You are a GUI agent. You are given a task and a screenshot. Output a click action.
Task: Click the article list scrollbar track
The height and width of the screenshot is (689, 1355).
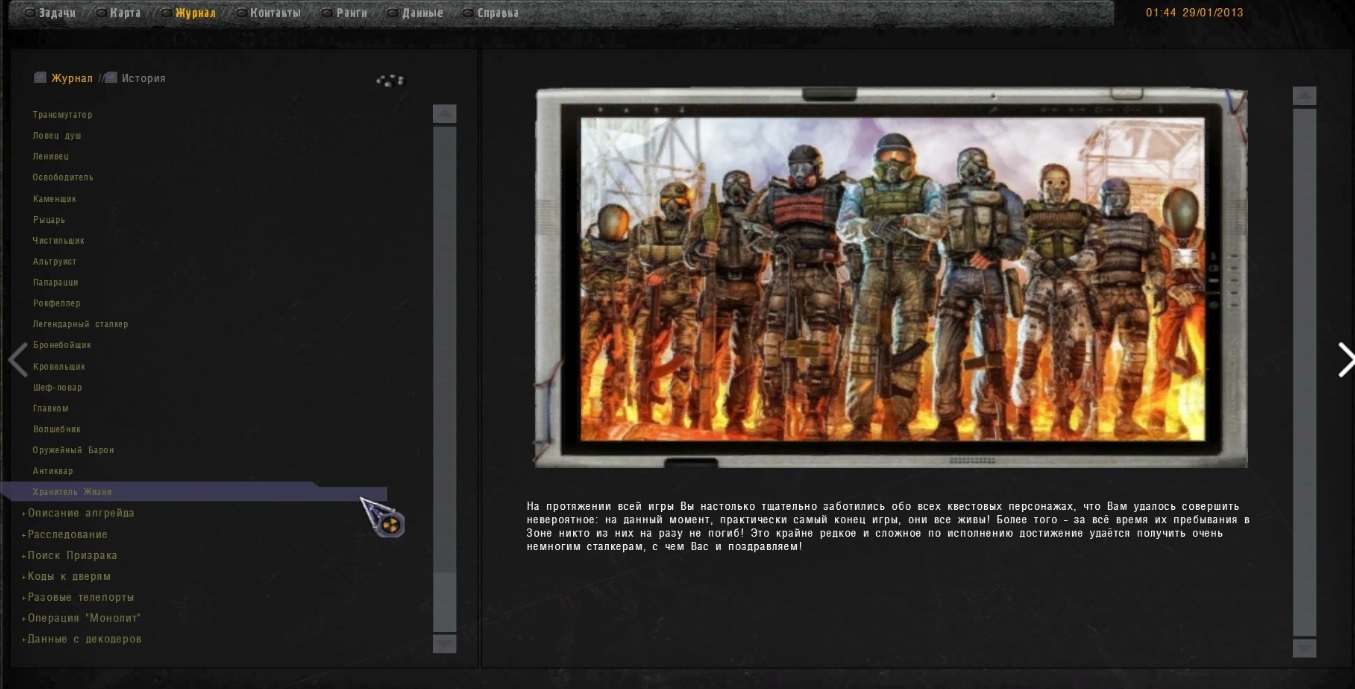click(444, 350)
